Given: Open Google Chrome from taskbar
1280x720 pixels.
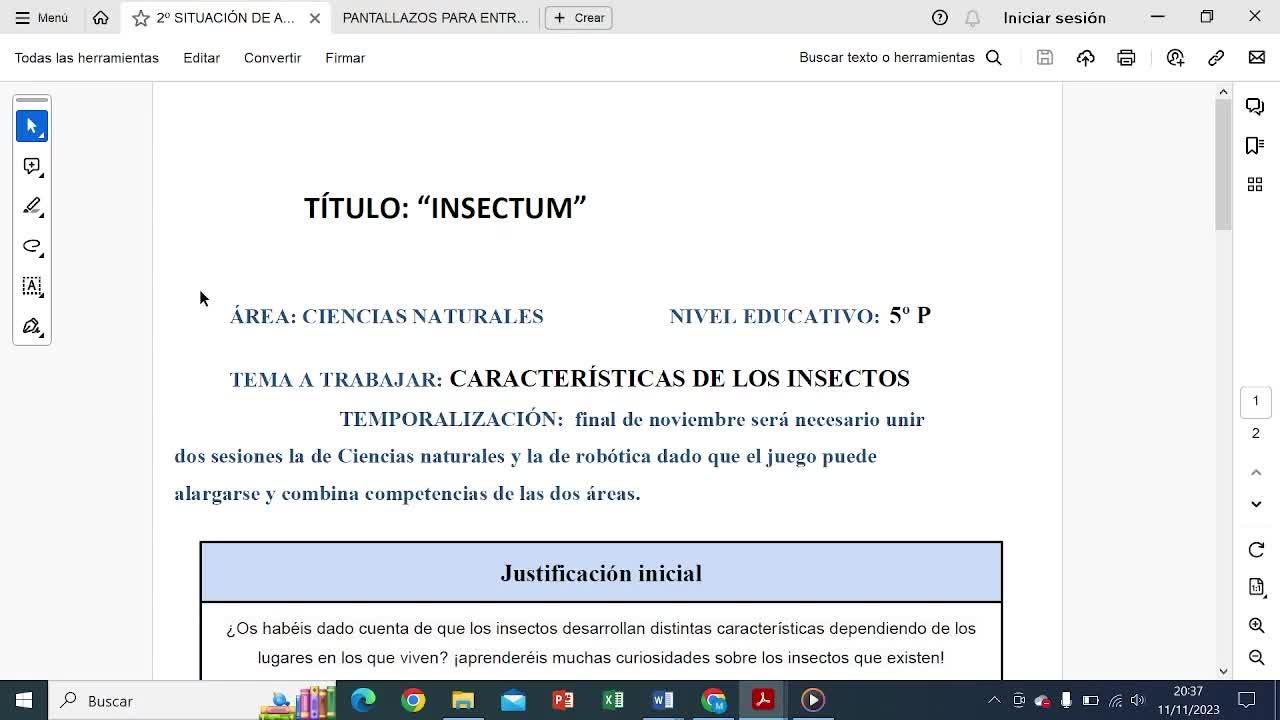Looking at the screenshot, I should 413,700.
